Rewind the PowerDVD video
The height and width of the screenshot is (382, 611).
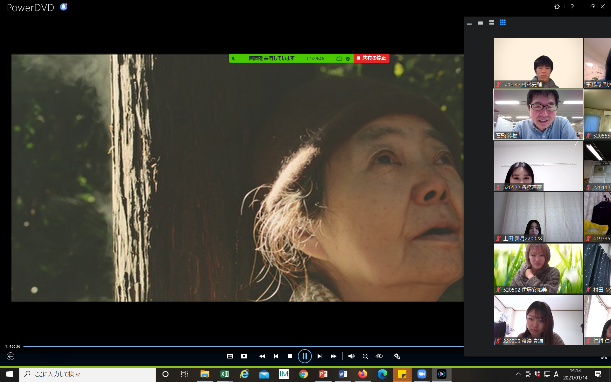[262, 356]
